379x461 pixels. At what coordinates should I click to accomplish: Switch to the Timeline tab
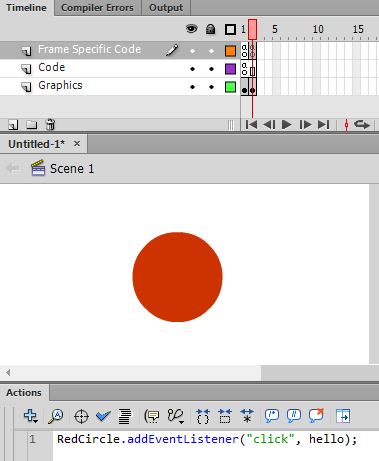coord(26,8)
